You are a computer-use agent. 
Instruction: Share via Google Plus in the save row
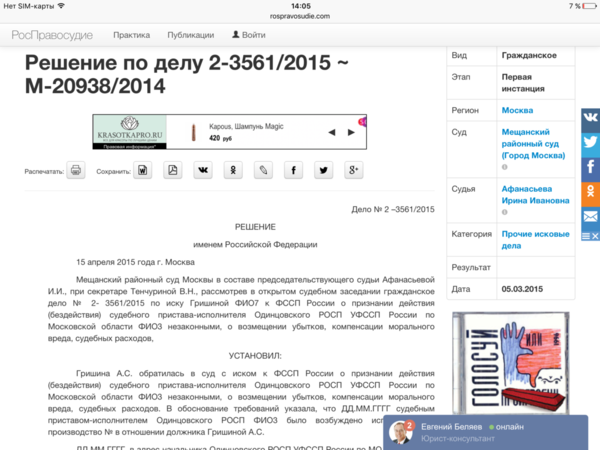coord(353,171)
